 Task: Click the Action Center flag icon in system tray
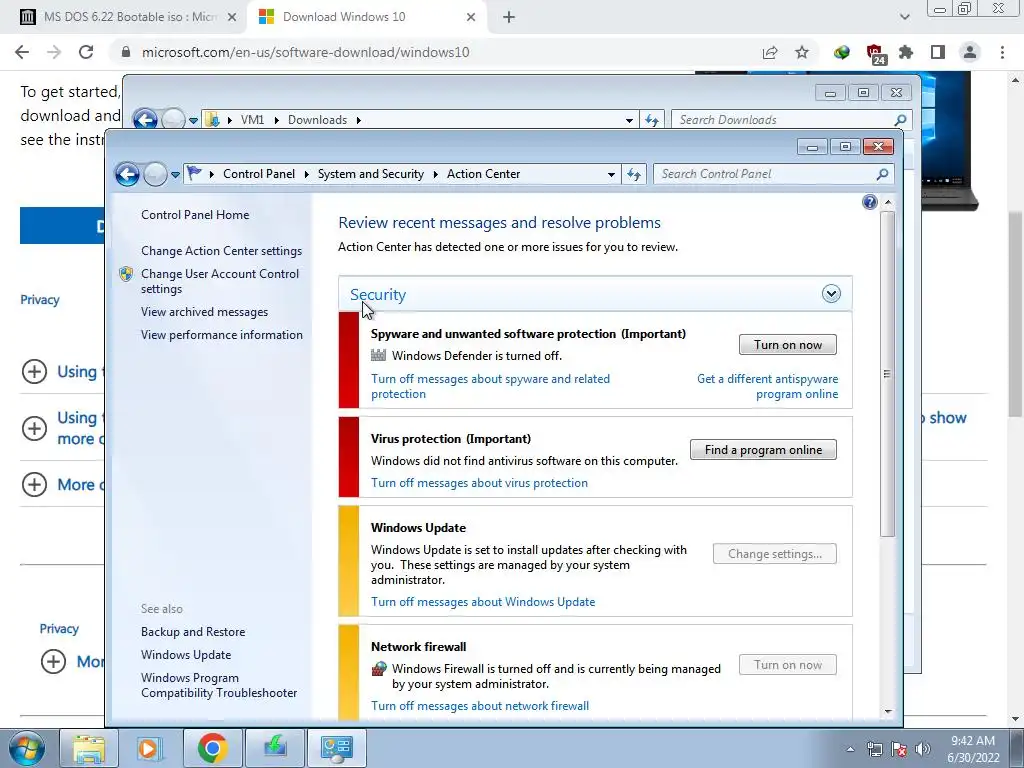(x=899, y=748)
